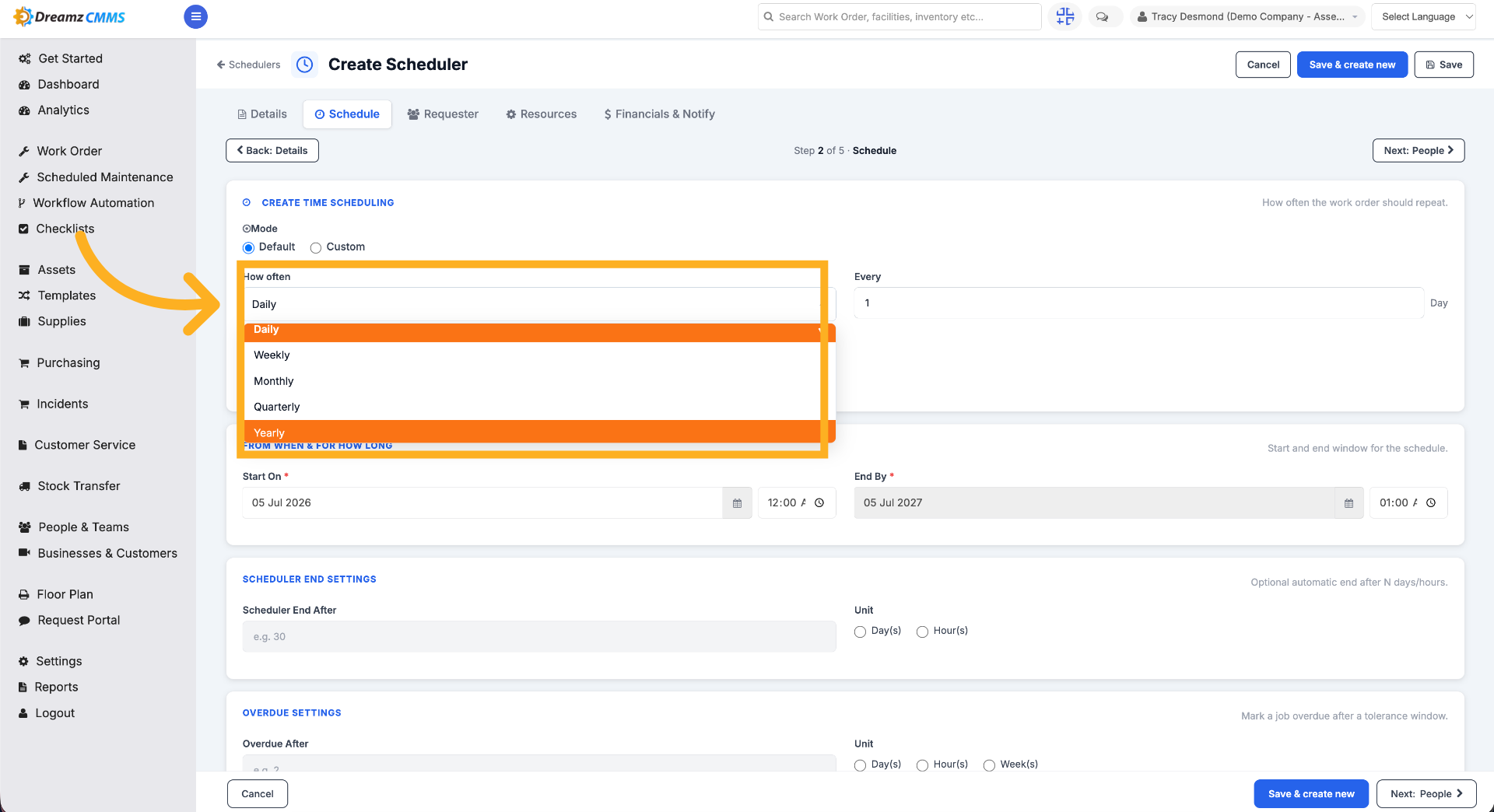Screen dimensions: 1494x812
Task: Pick Quarterly from How often list
Action: click(539, 407)
